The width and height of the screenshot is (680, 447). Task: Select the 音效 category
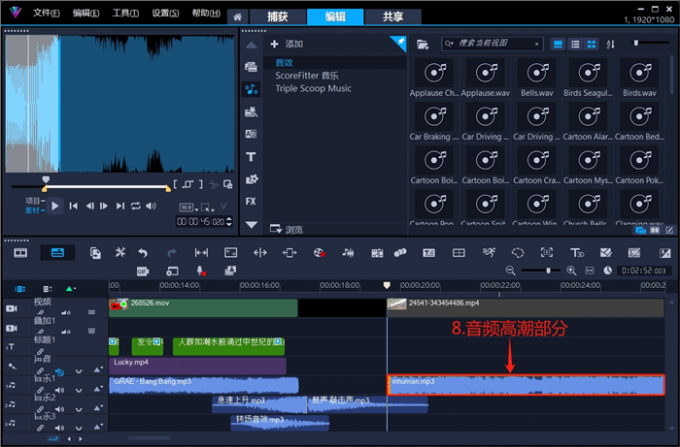coord(284,62)
